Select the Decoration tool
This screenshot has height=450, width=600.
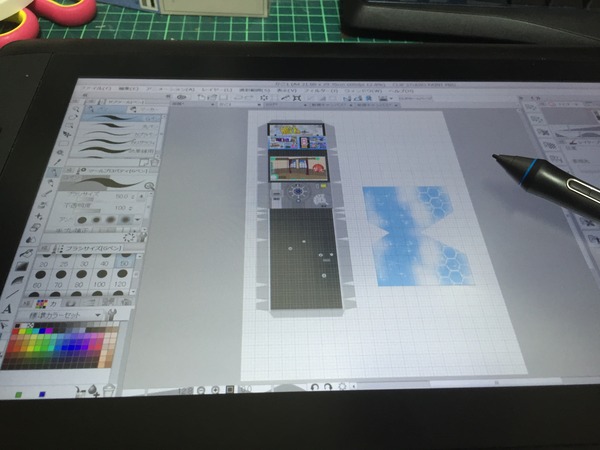tap(39, 215)
